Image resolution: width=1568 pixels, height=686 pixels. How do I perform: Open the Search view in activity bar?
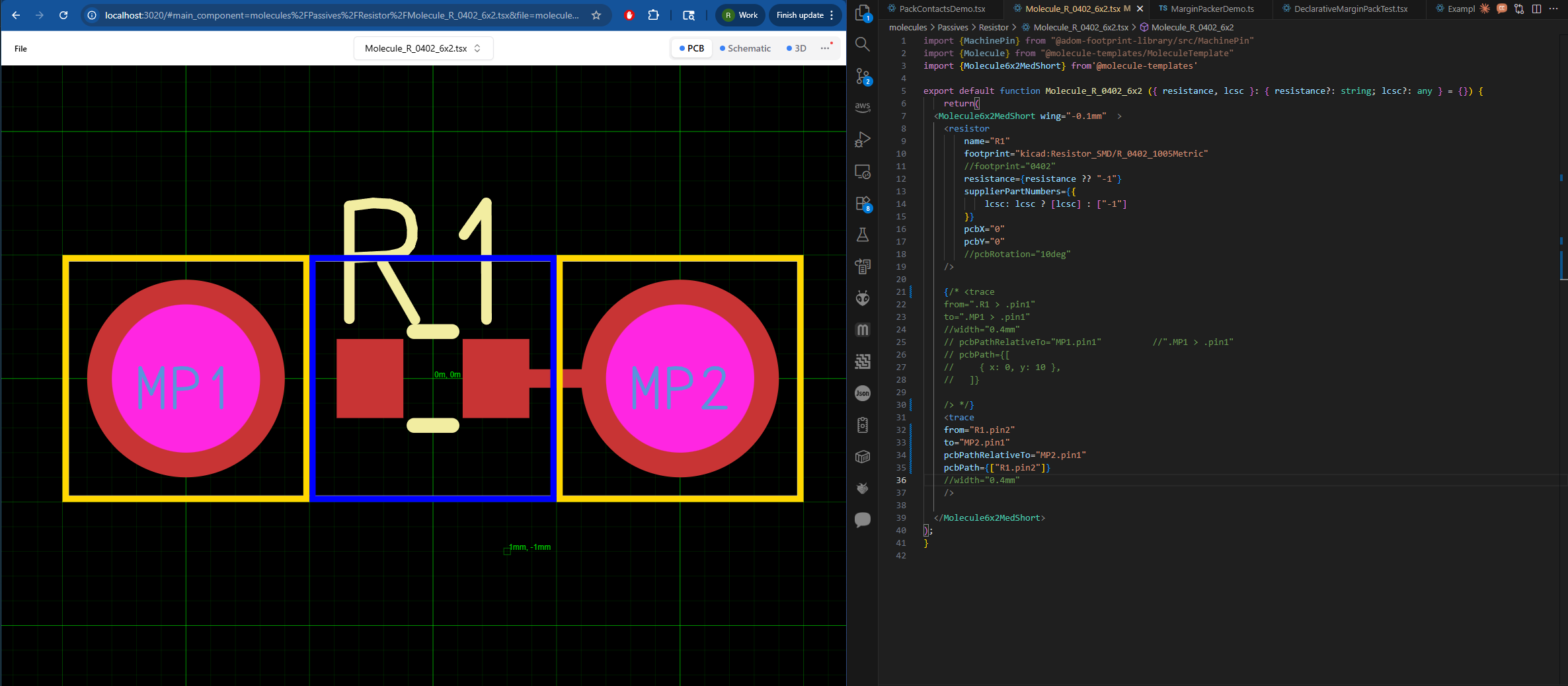coord(863,44)
